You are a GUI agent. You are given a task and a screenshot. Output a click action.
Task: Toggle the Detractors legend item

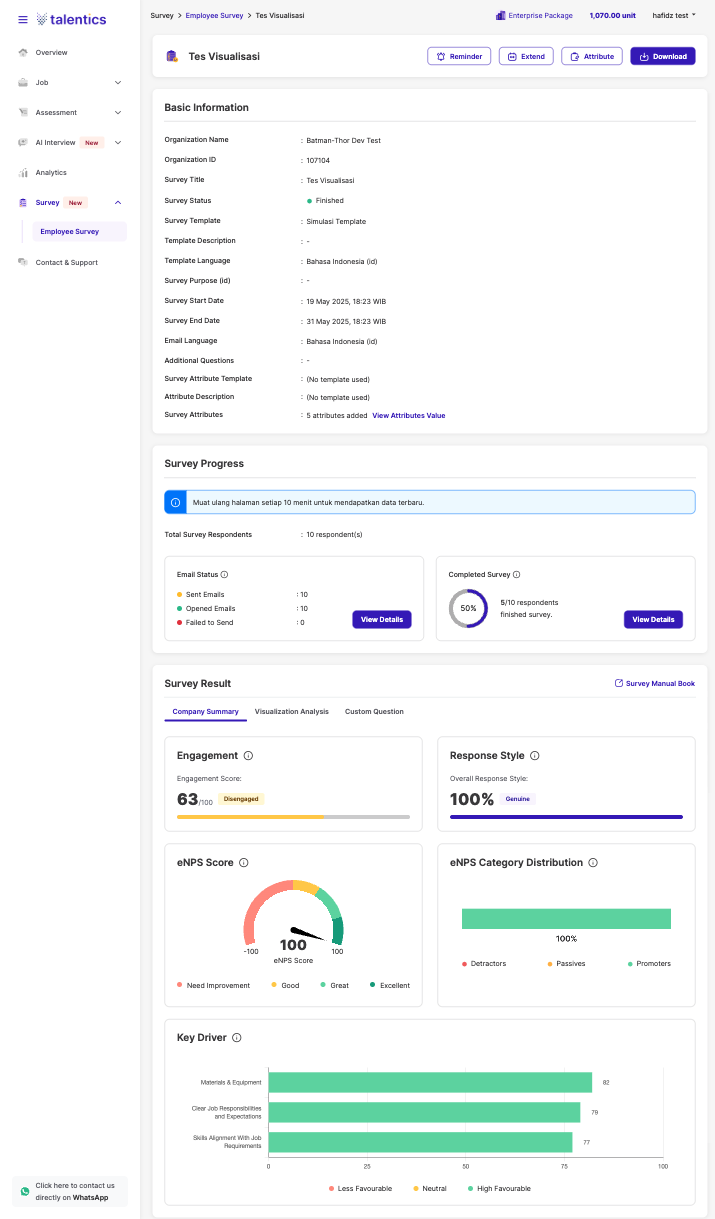[x=484, y=964]
